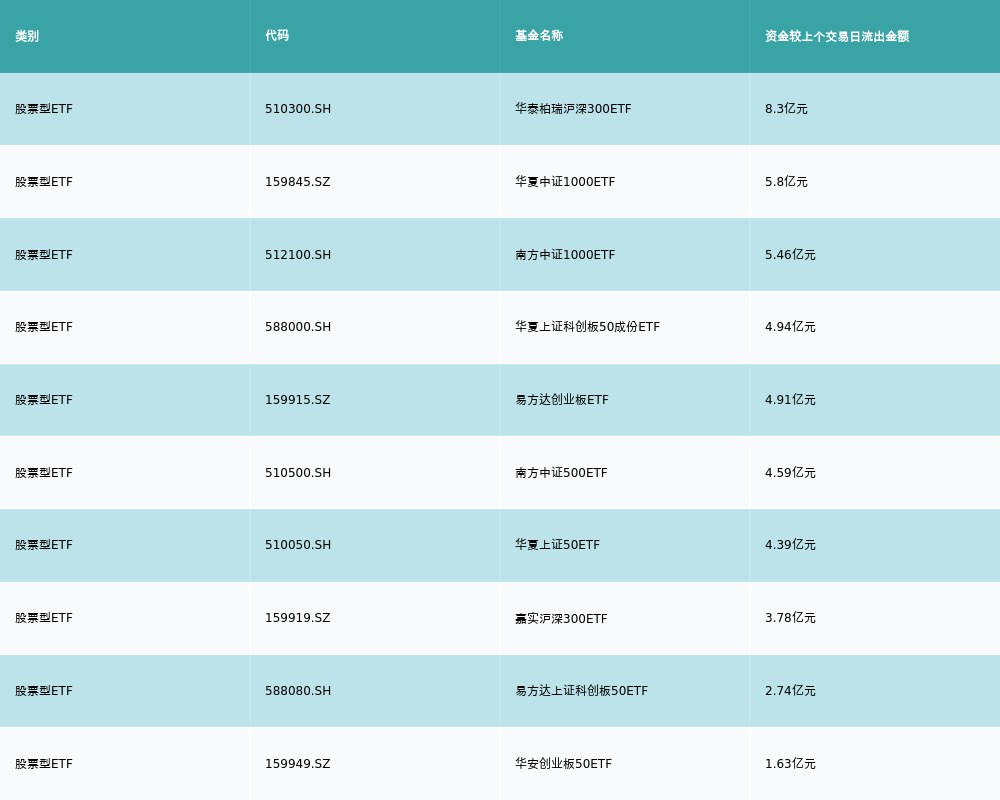
Task: Click the 华安创业板50ETF fund name
Action: pos(563,764)
